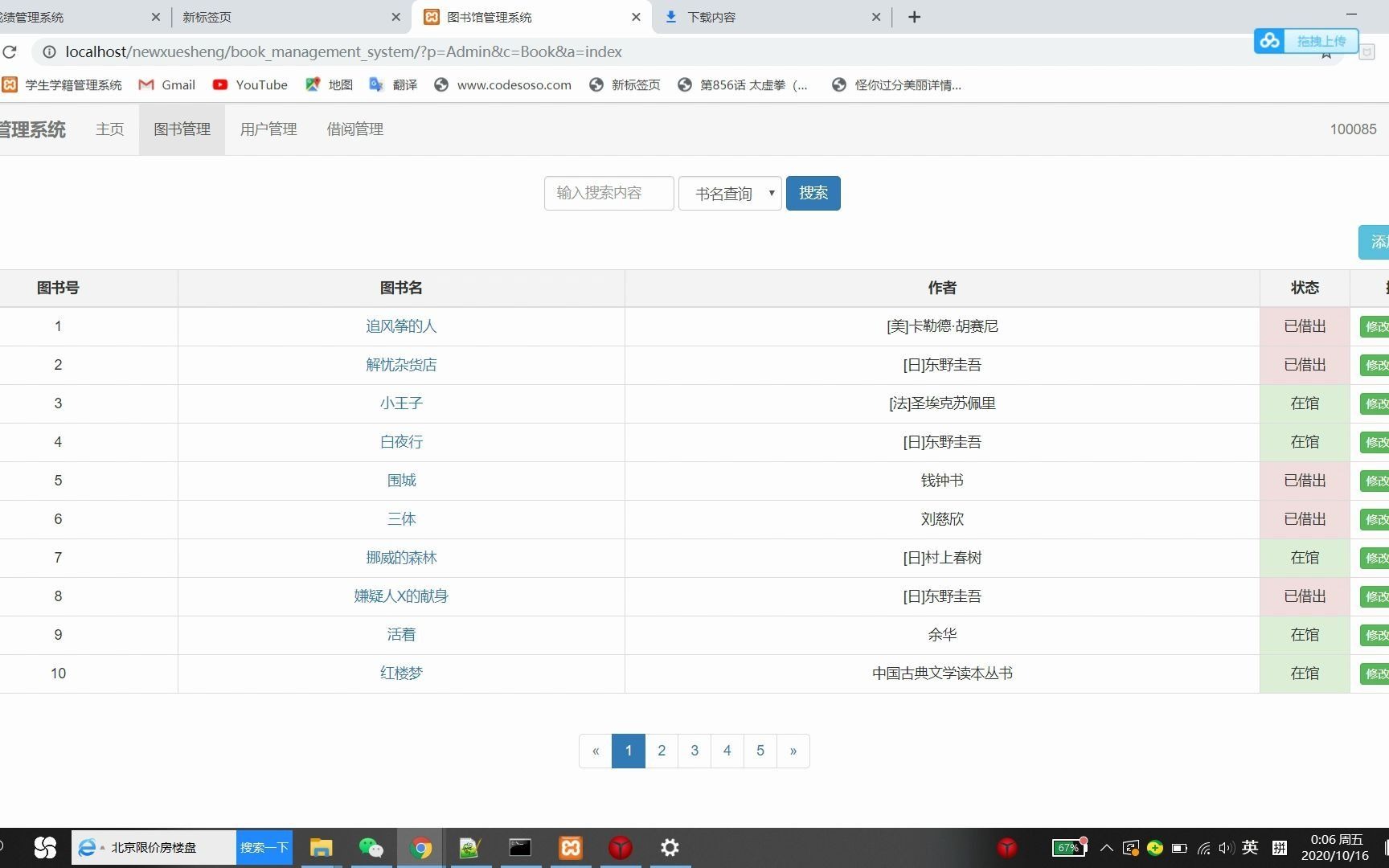Open Gmail from the bookmarks bar
Screen dimensions: 1389x868
tap(166, 84)
